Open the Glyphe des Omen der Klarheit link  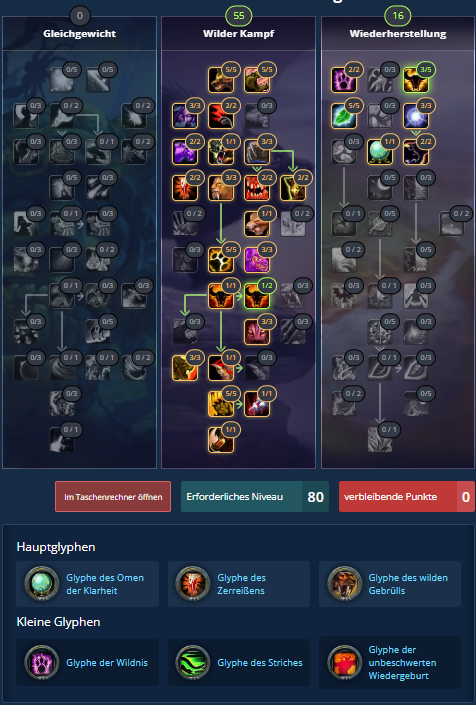click(105, 584)
